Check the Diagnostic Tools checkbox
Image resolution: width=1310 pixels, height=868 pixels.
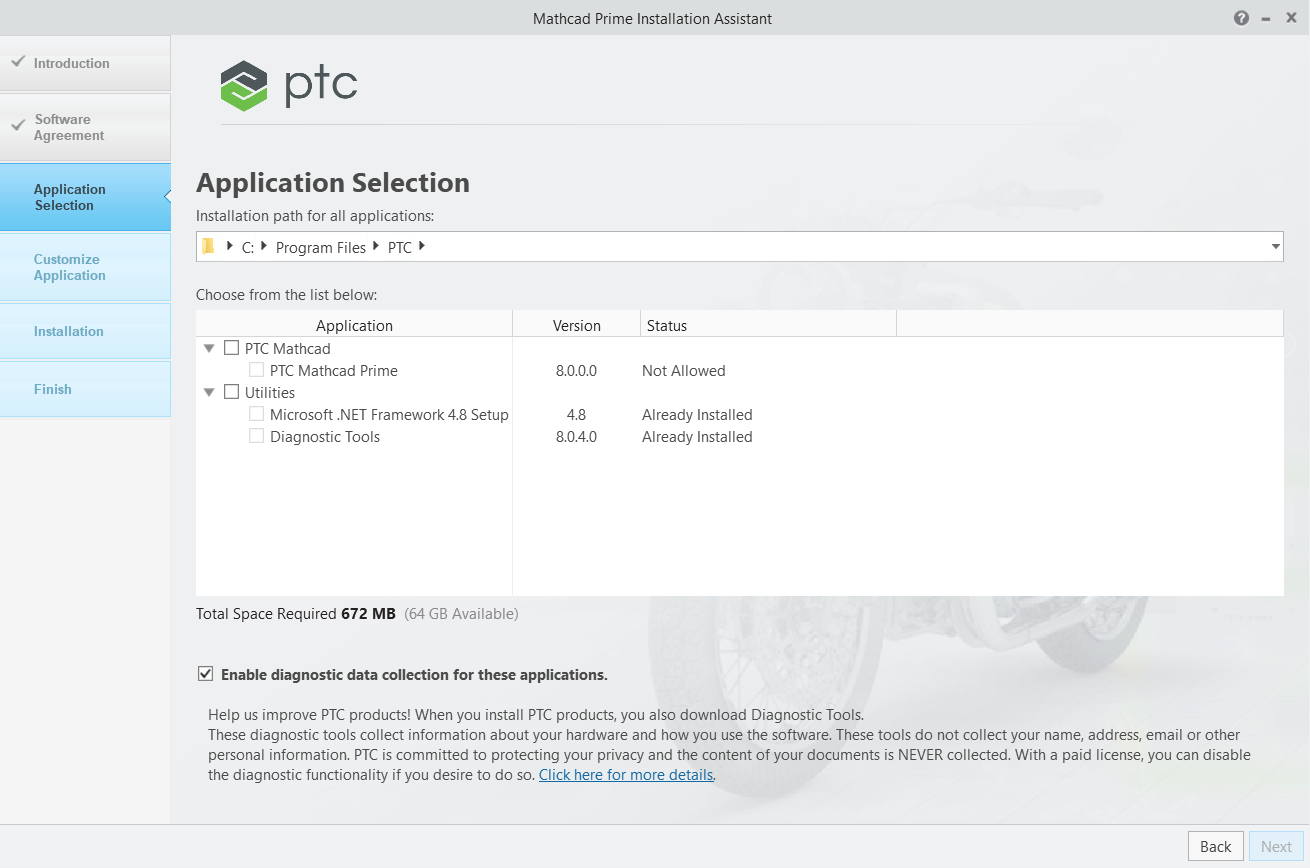(x=256, y=436)
